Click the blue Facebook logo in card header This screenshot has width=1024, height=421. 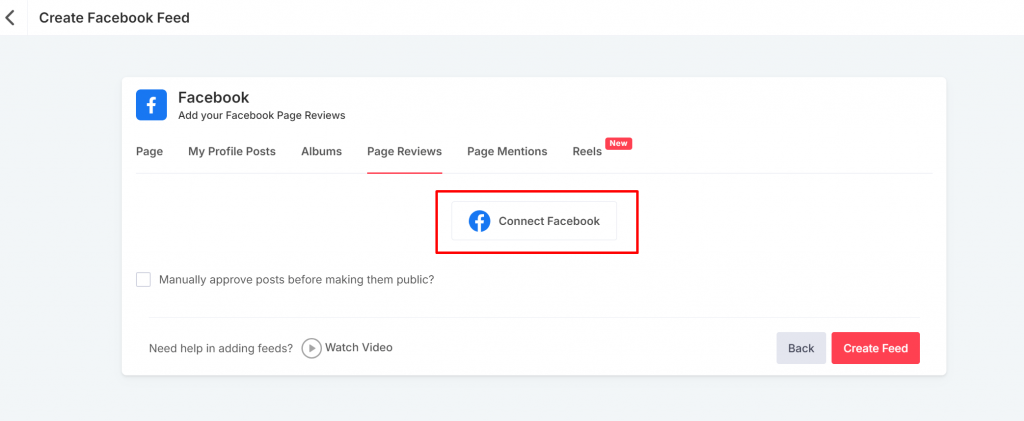coord(151,105)
